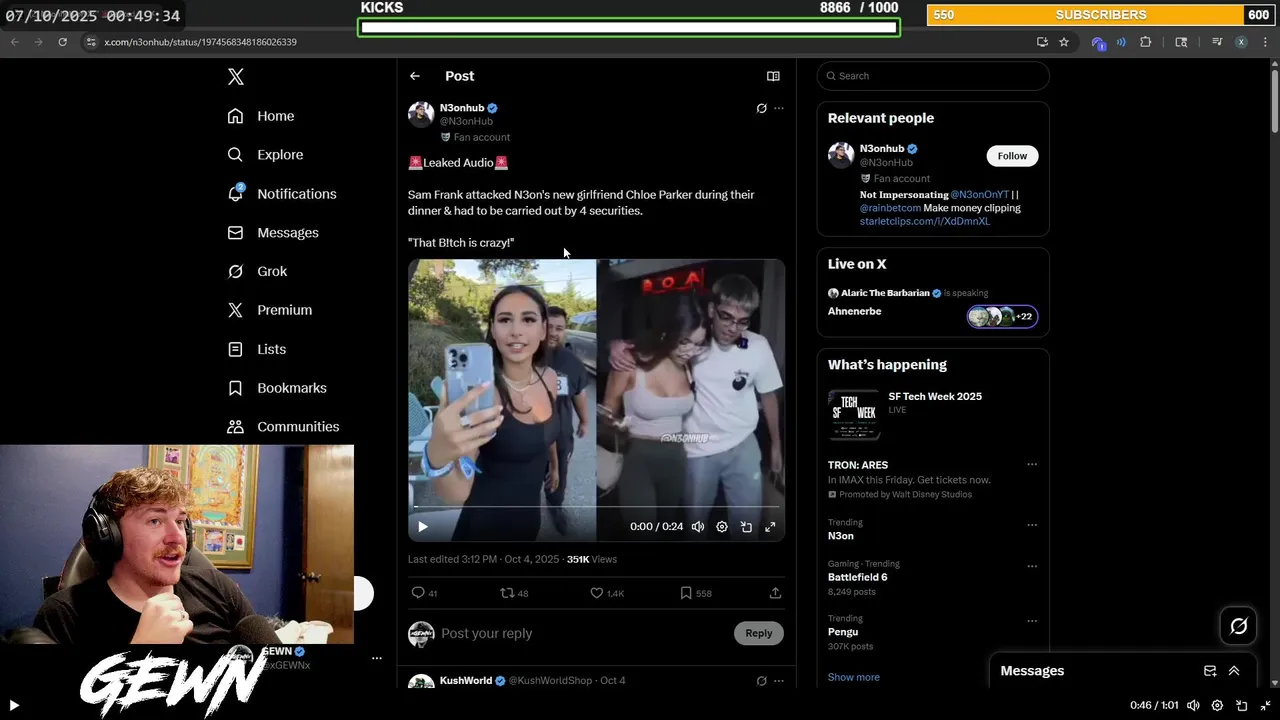Open browser extensions puzzle icon
Screen dimensions: 1280x720
click(1146, 42)
